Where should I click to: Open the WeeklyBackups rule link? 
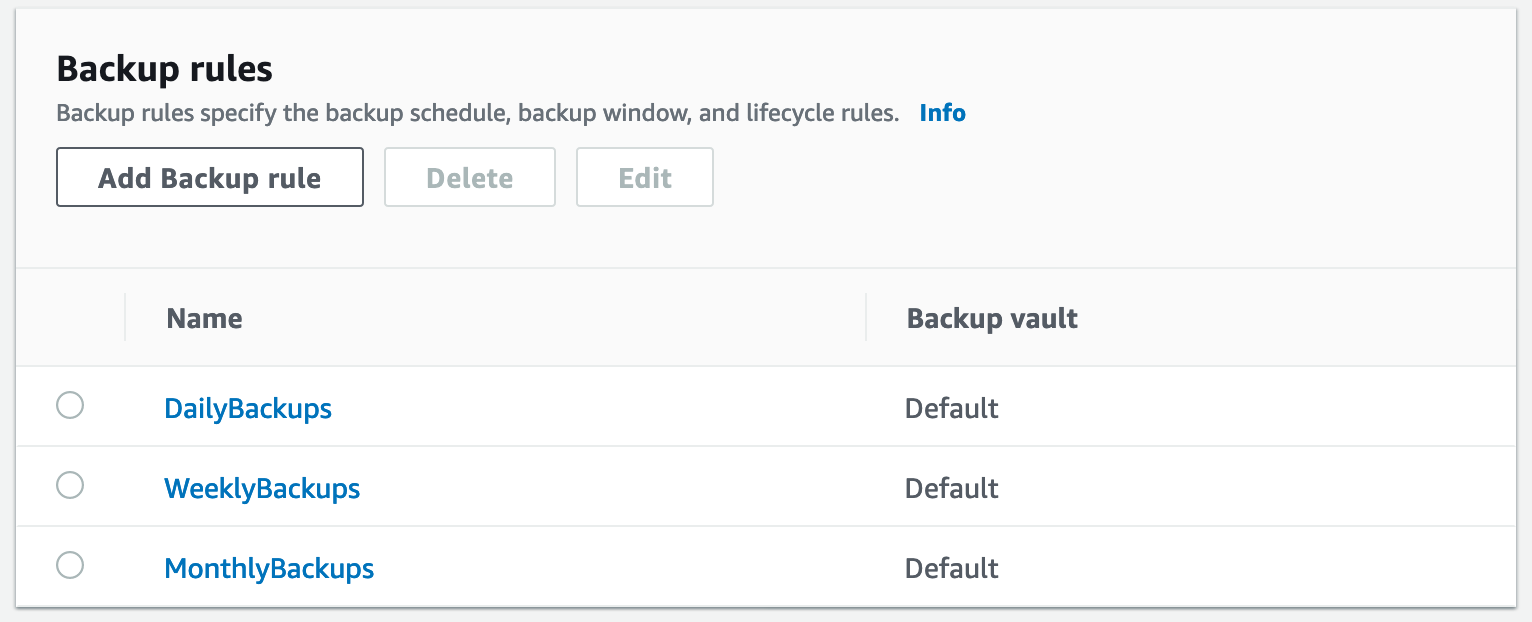[x=262, y=488]
